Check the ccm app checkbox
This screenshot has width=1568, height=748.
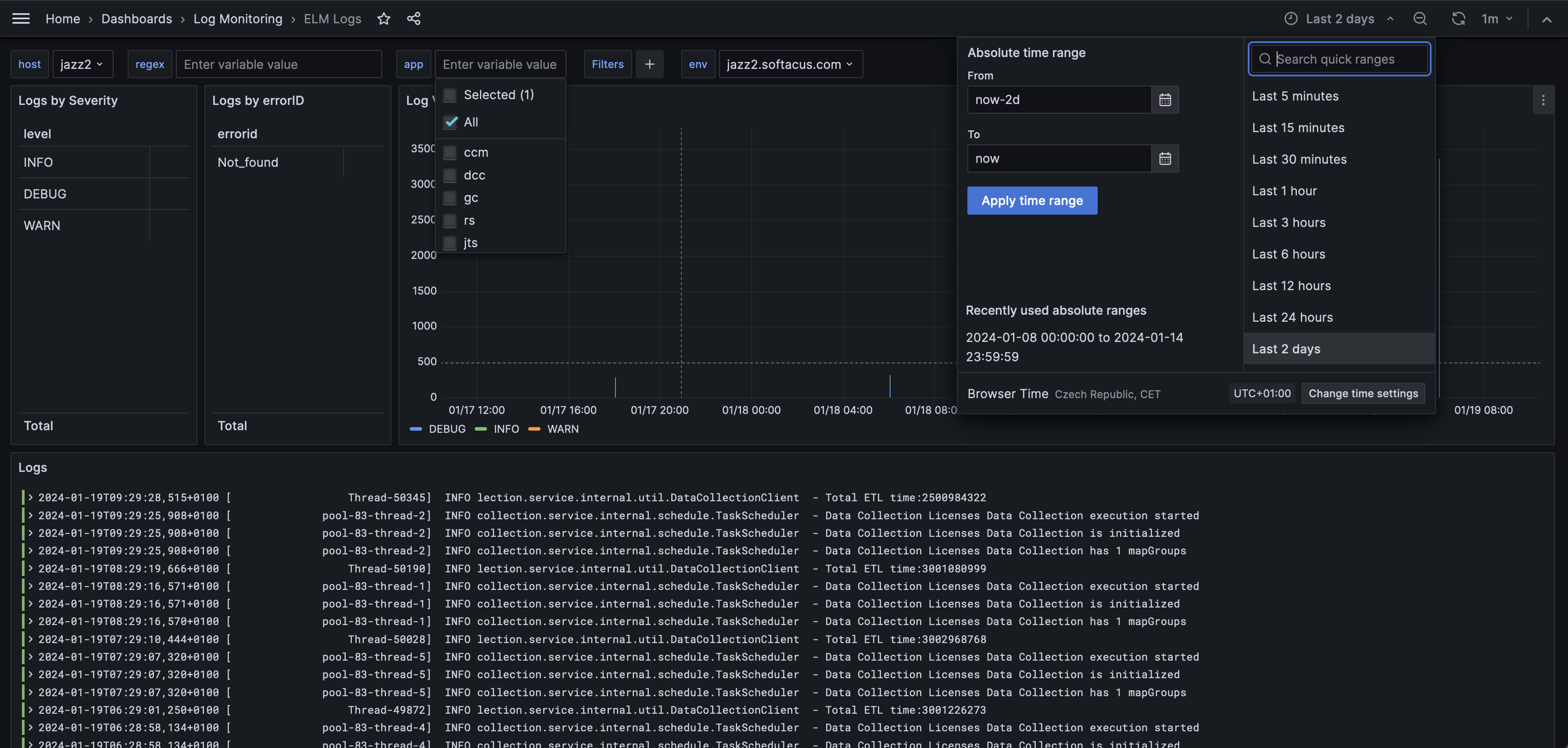[450, 152]
